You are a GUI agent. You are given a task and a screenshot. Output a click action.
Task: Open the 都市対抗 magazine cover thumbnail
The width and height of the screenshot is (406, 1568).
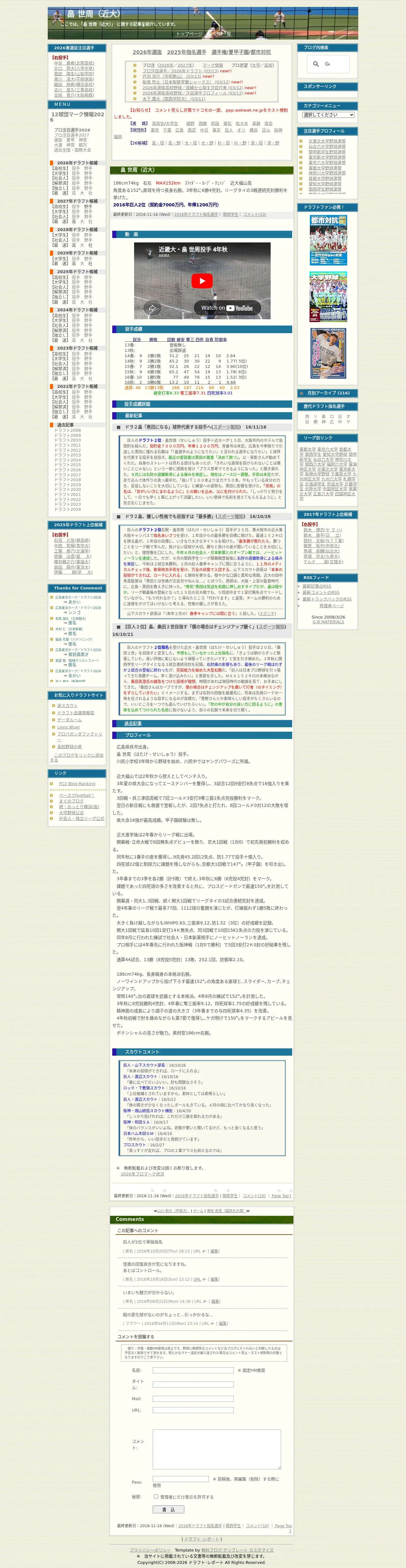pos(328,241)
